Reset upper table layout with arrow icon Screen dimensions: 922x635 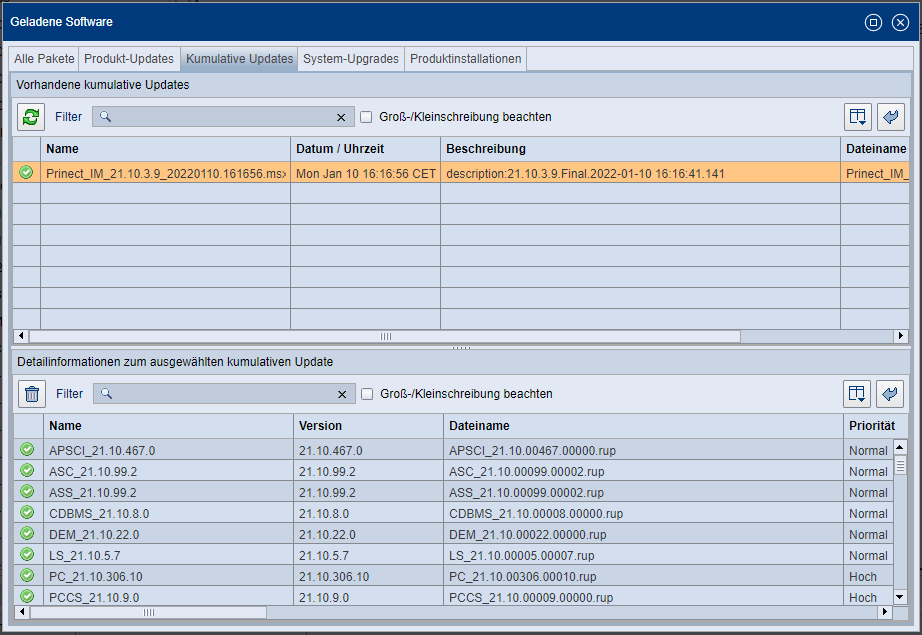[891, 116]
